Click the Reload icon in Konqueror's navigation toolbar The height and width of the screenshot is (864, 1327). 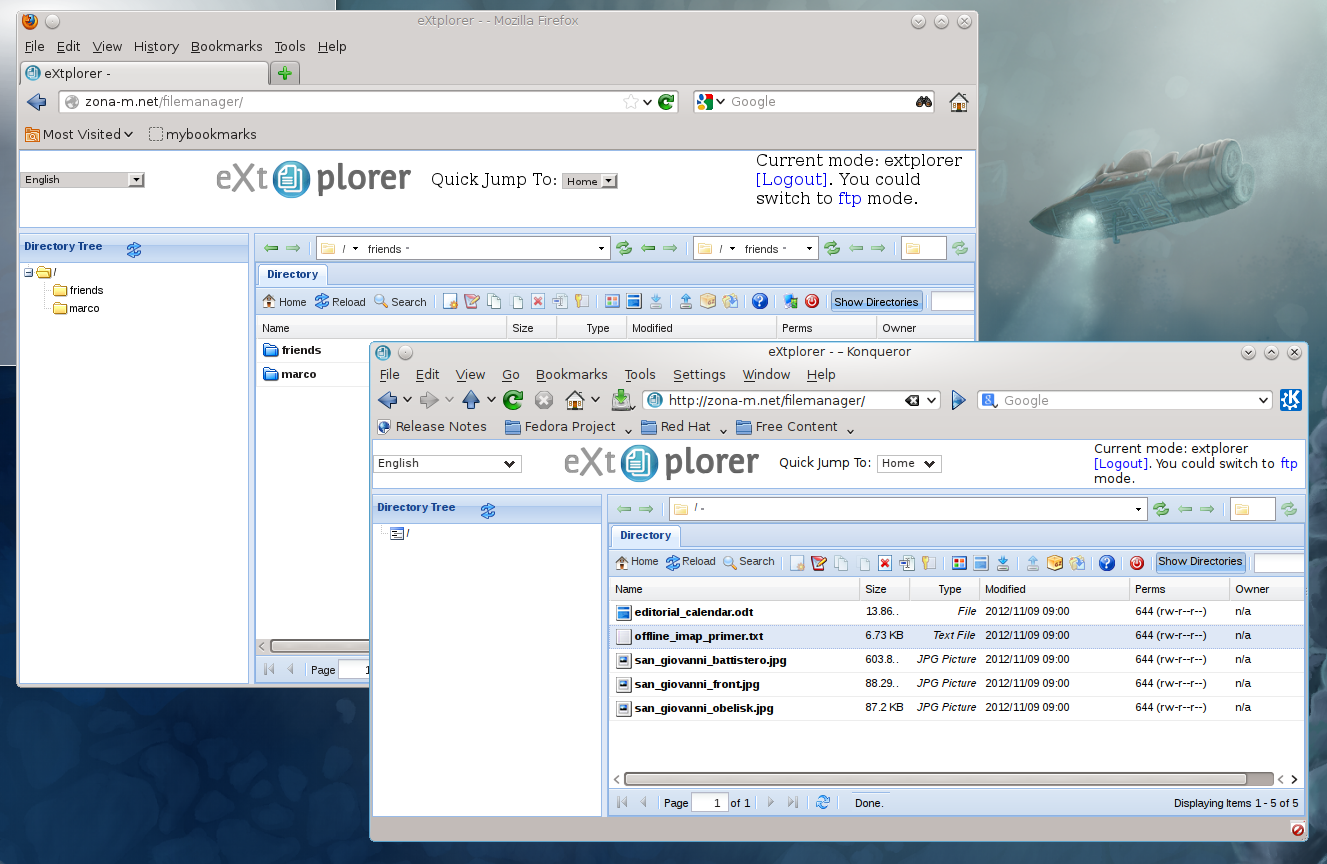point(513,400)
